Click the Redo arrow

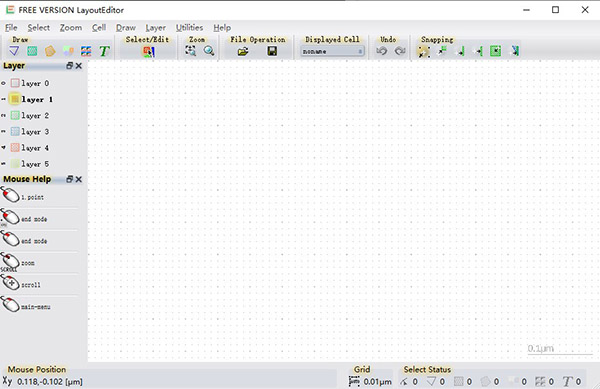point(400,50)
